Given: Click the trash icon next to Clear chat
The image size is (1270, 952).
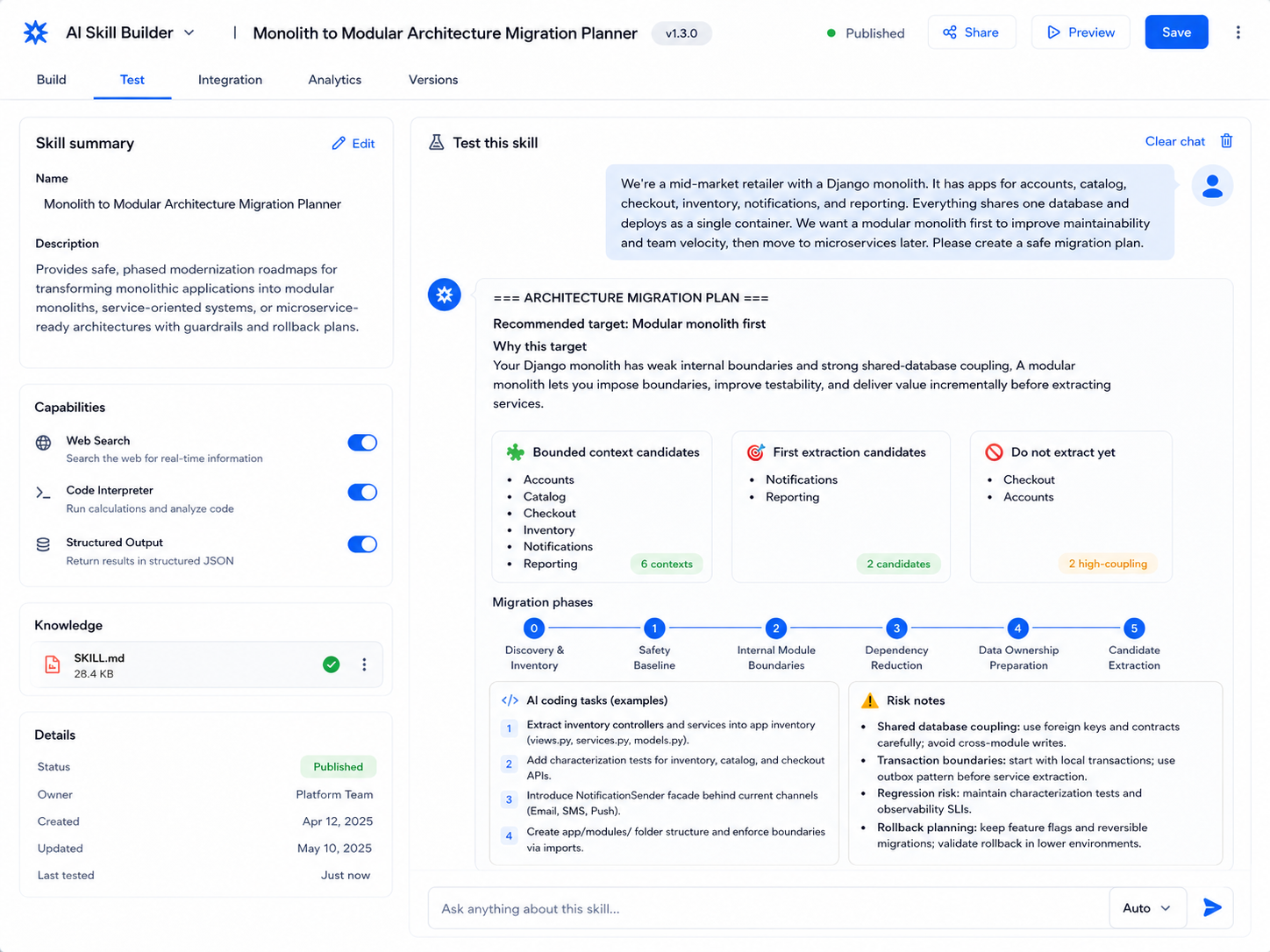Looking at the screenshot, I should coord(1226,141).
